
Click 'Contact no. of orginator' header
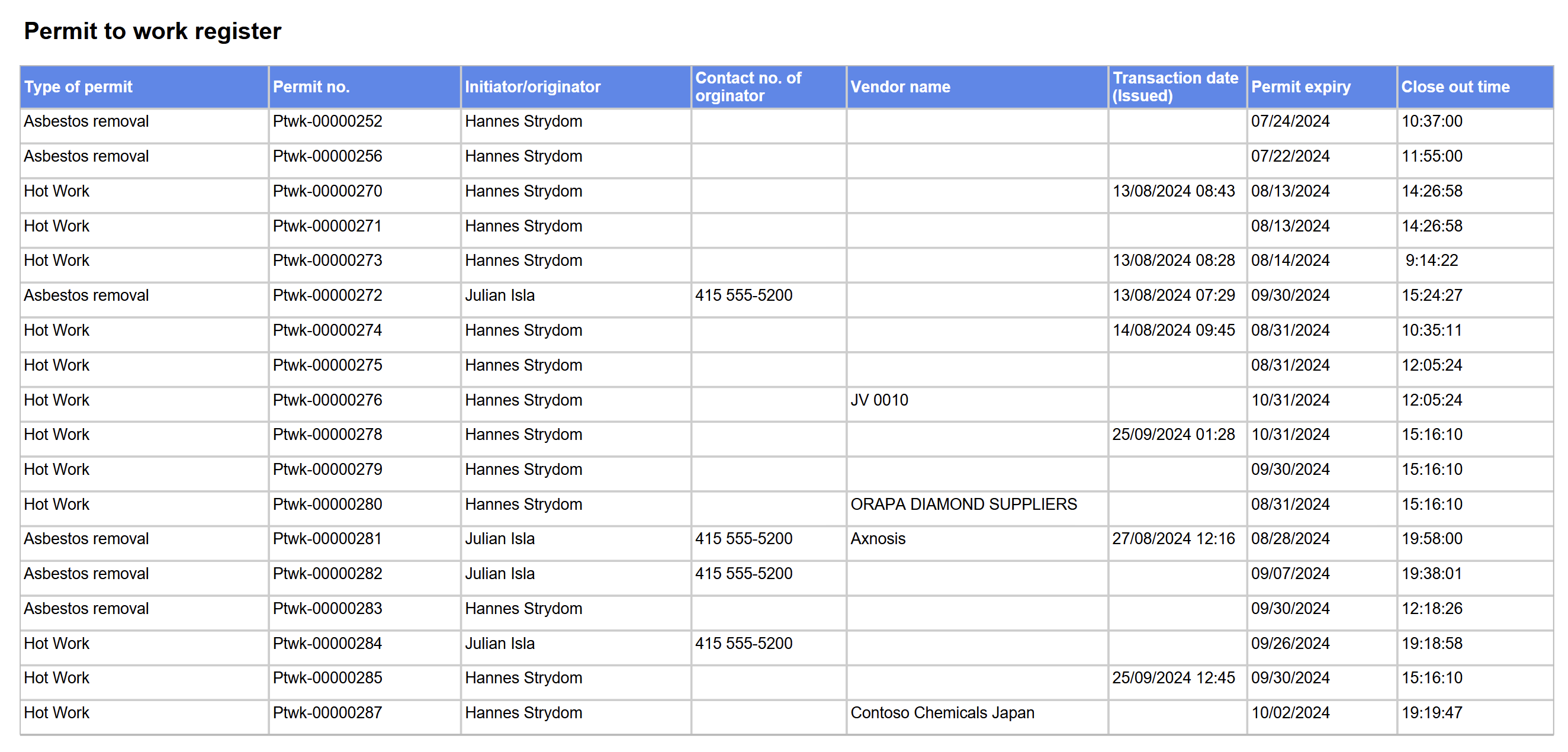click(747, 87)
